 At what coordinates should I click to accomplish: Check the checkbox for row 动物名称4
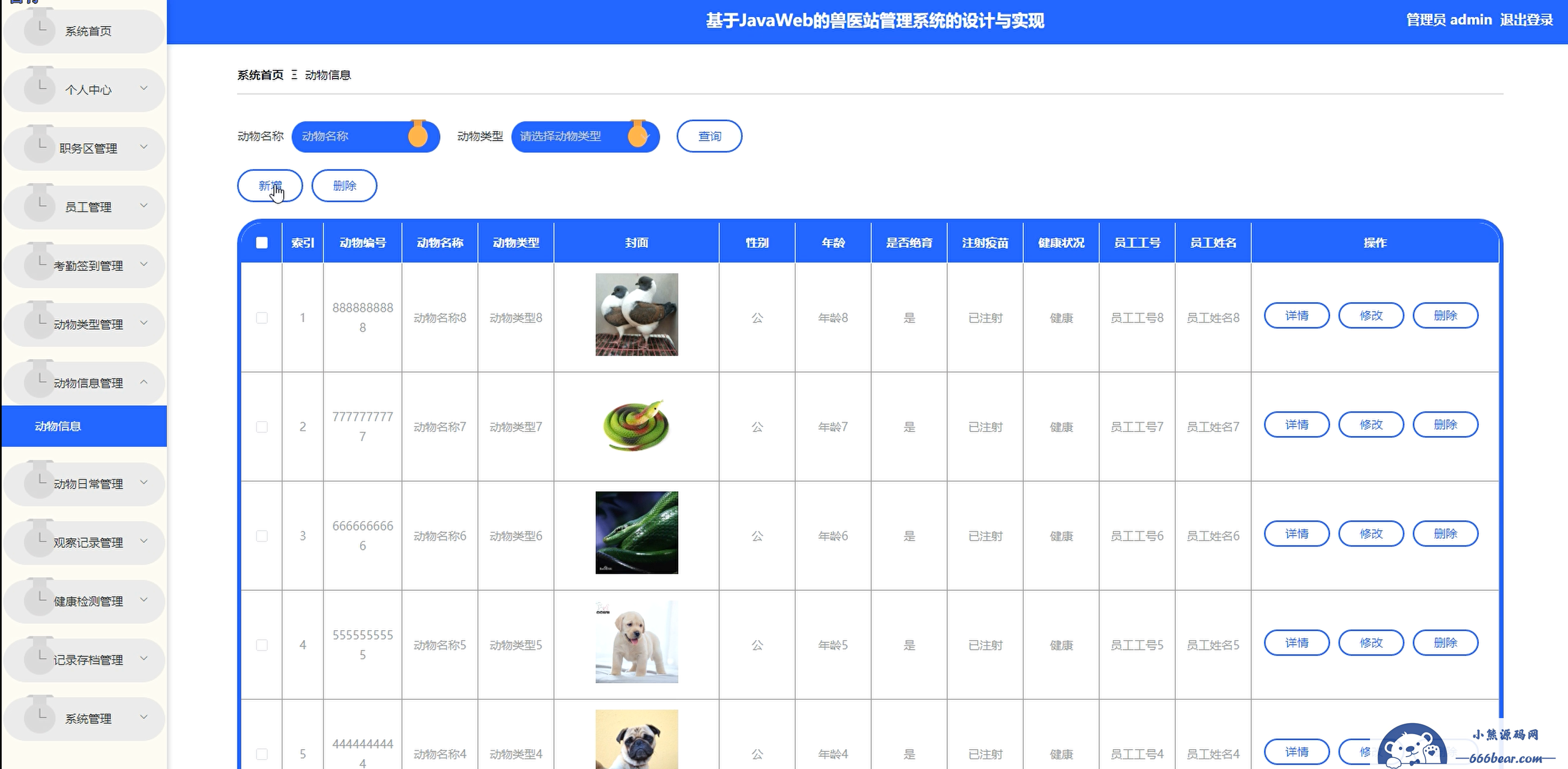click(262, 754)
